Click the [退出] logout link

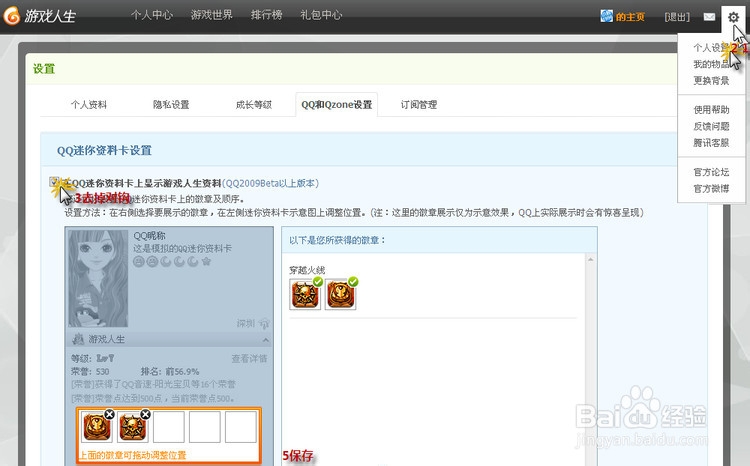677,17
